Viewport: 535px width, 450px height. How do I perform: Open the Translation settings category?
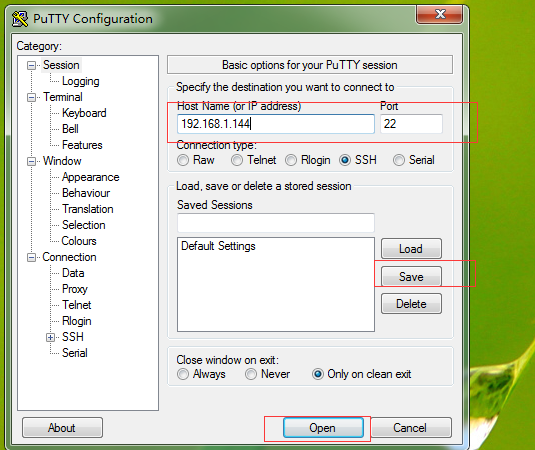[88, 209]
